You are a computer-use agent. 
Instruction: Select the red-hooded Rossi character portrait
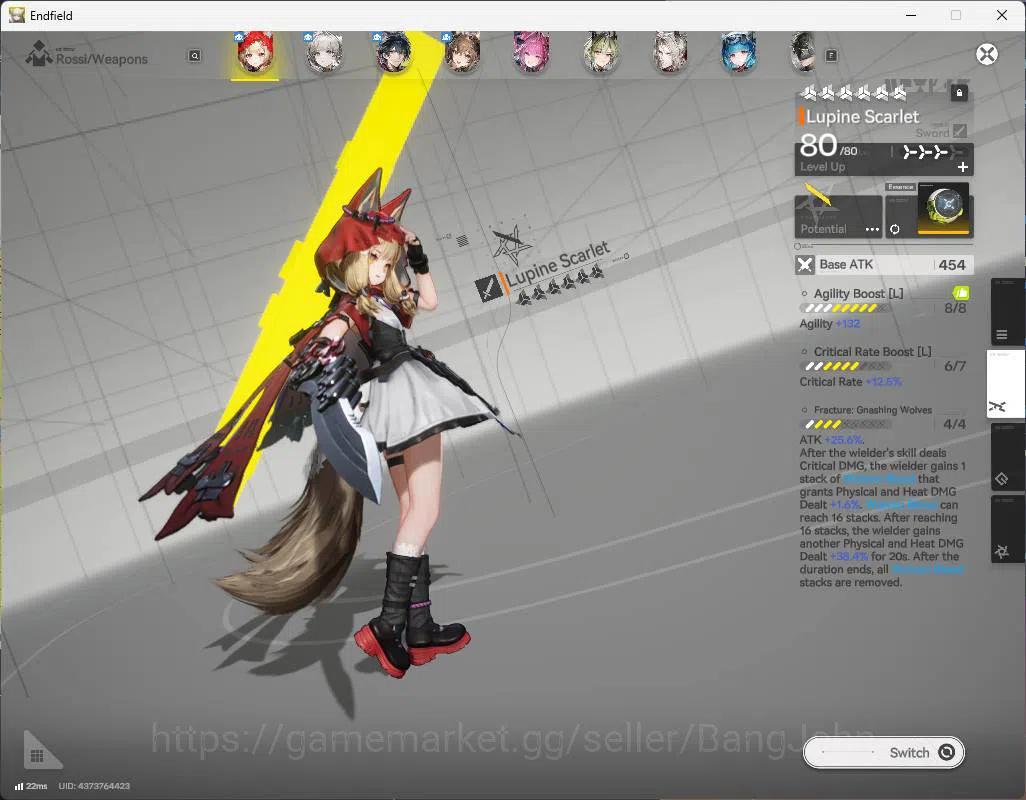(255, 52)
